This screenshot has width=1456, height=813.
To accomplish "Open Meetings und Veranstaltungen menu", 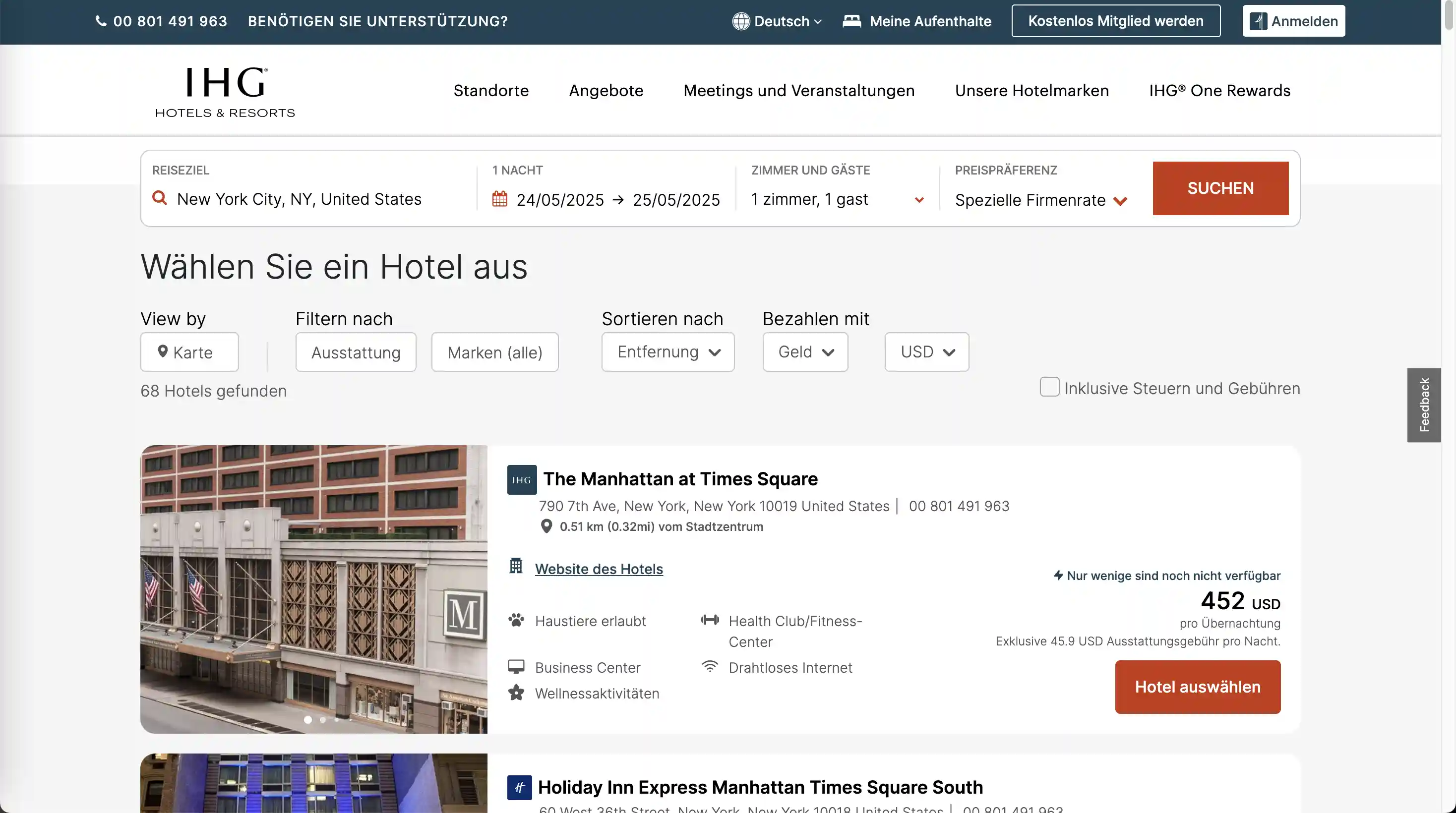I will pyautogui.click(x=798, y=90).
